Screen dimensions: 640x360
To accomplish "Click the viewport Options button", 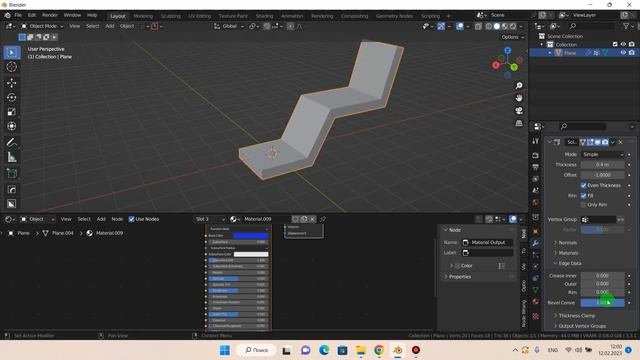I will 512,37.
